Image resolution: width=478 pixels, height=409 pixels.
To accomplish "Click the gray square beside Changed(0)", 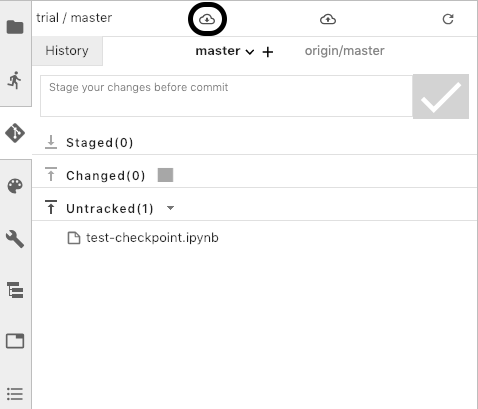I will coord(165,175).
